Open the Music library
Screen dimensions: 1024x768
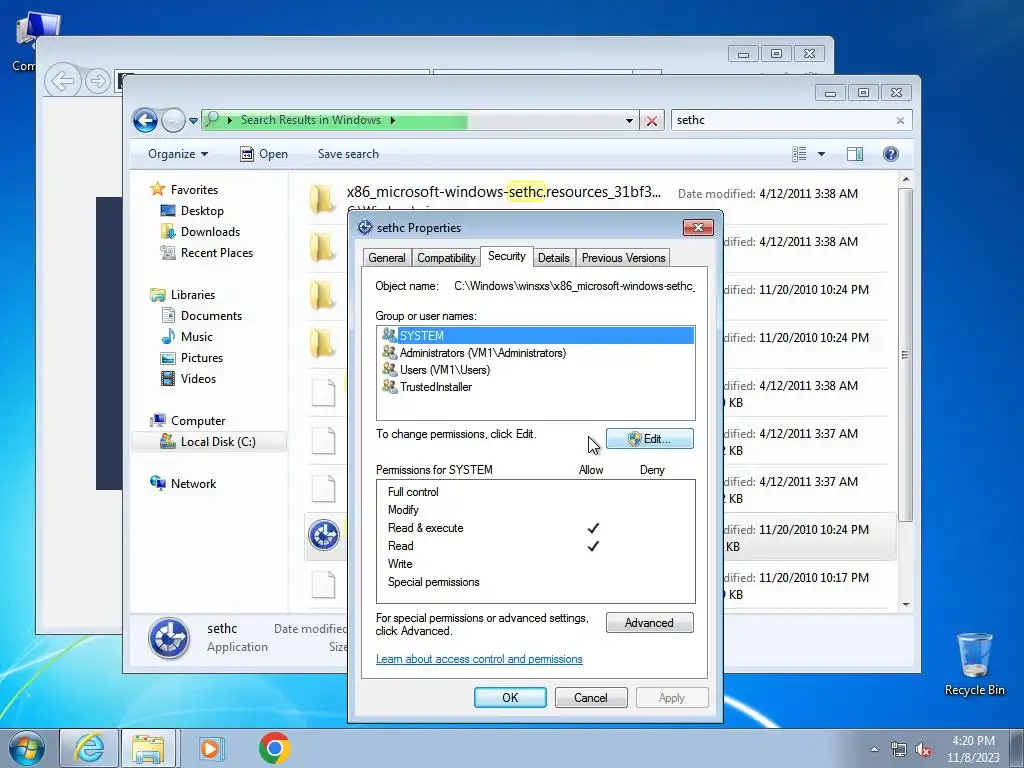(x=187, y=336)
